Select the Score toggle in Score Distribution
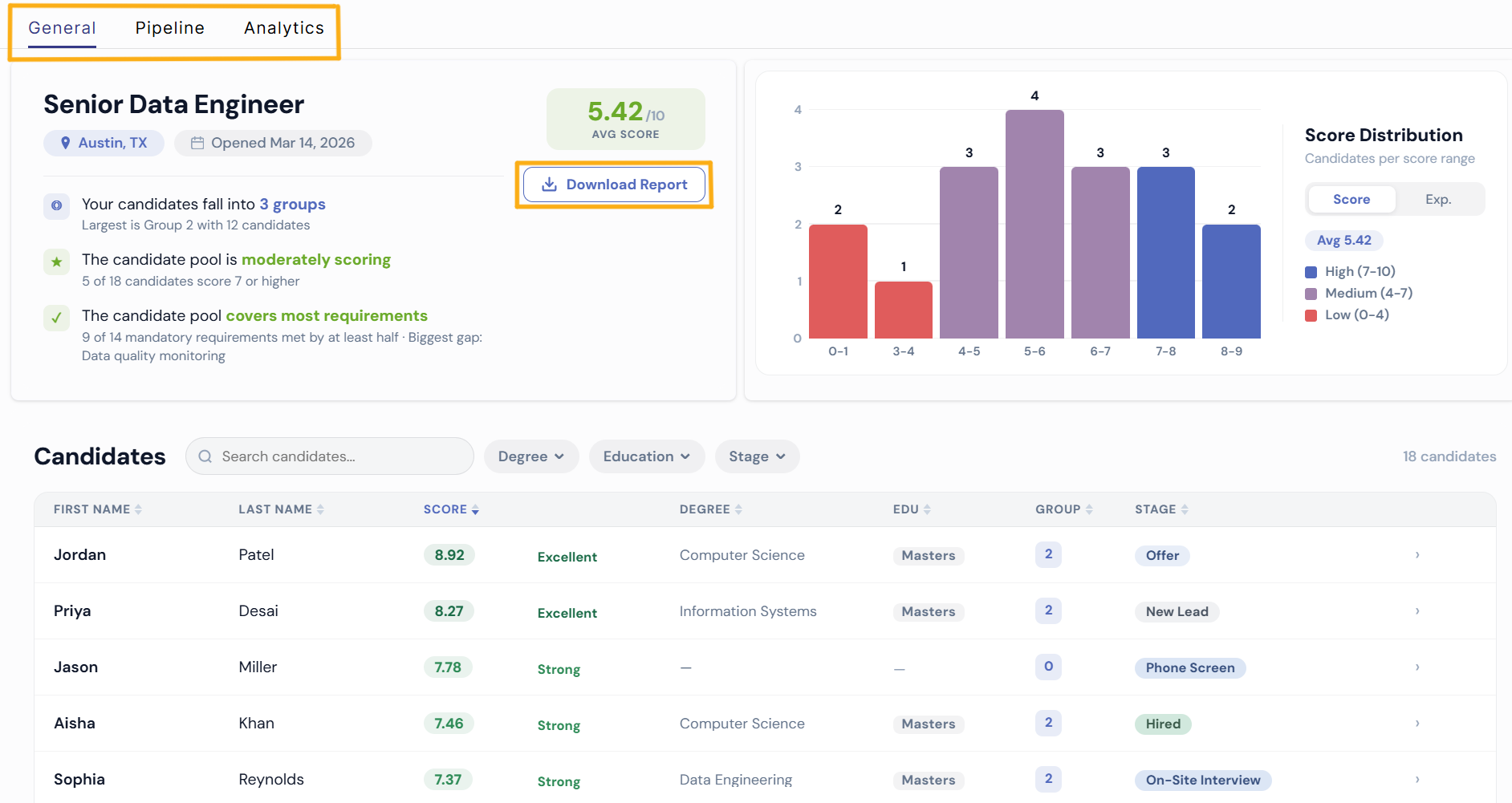 1351,200
